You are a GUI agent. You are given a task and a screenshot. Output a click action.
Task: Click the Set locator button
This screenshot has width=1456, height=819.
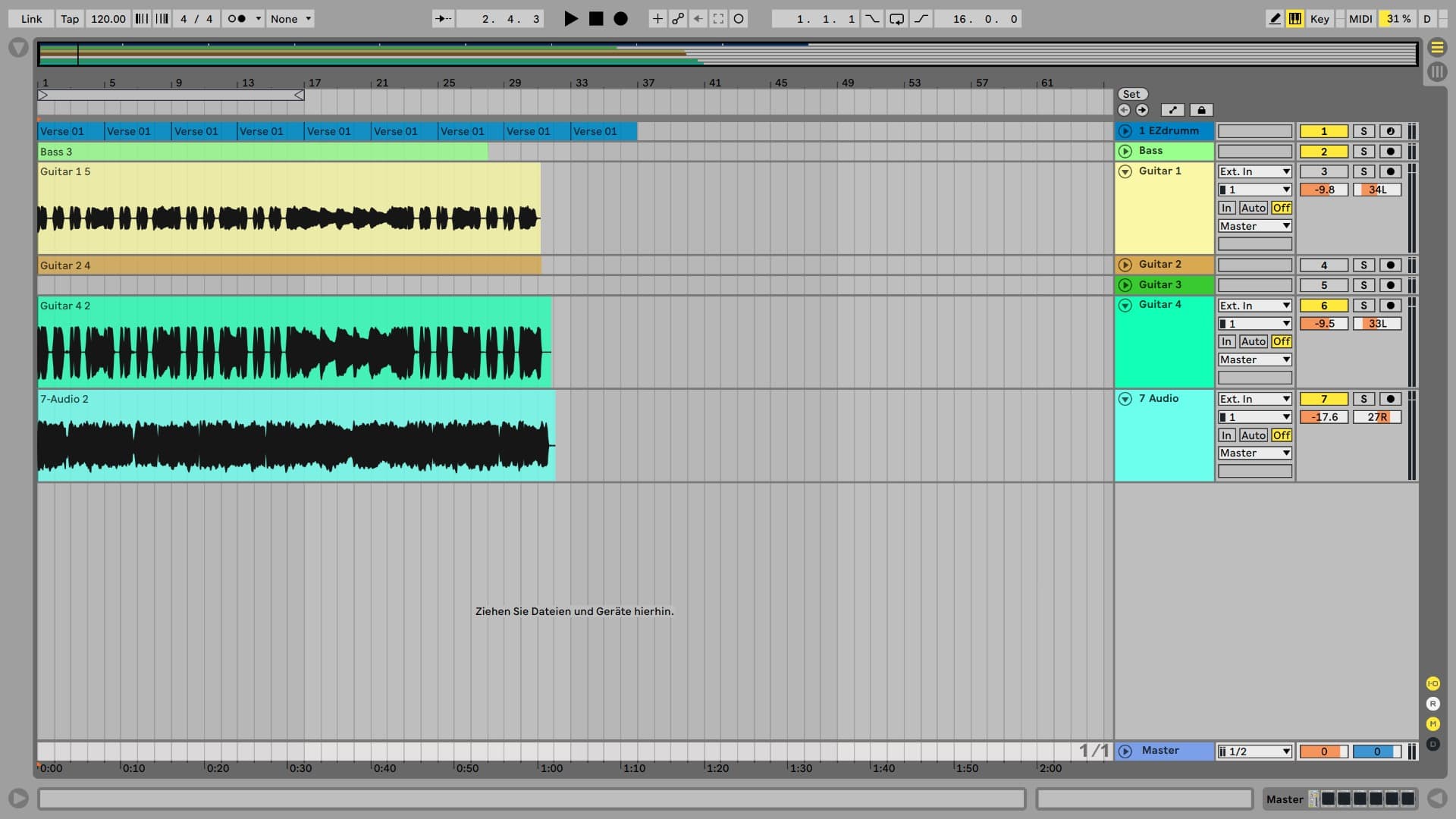click(x=1131, y=94)
